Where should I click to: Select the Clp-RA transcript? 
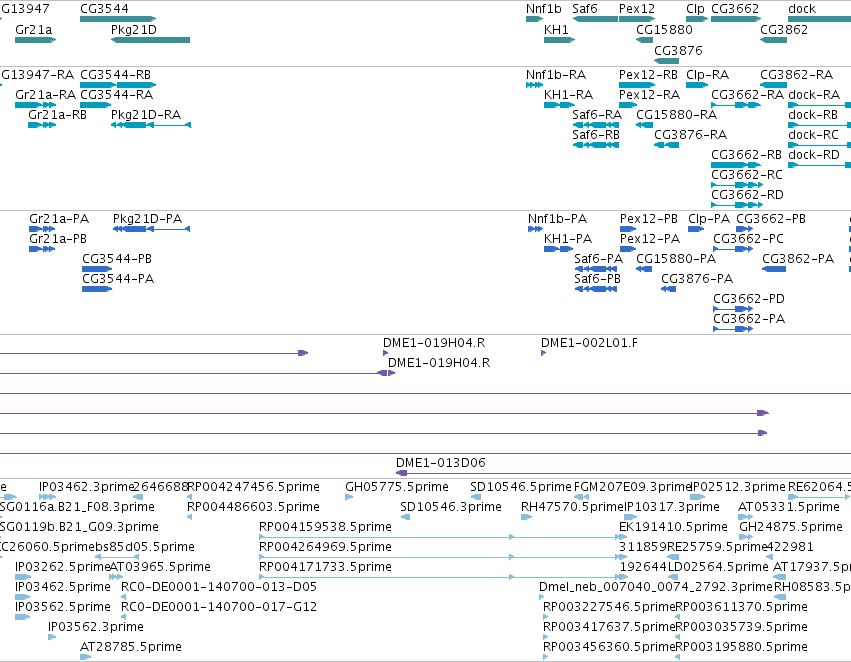[697, 85]
